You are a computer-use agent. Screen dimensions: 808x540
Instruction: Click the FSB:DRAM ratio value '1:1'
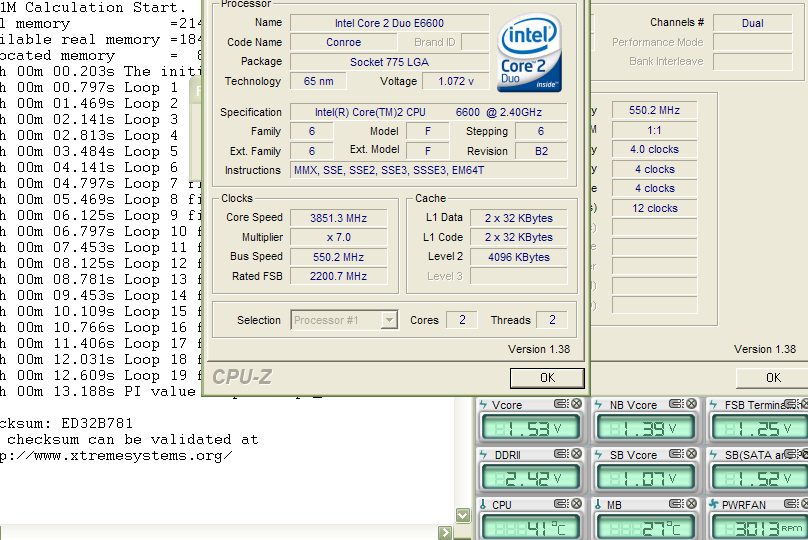tap(654, 130)
